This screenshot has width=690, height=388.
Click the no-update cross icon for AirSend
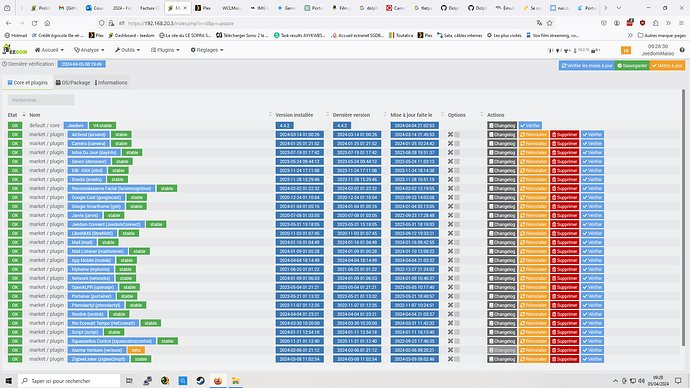450,135
